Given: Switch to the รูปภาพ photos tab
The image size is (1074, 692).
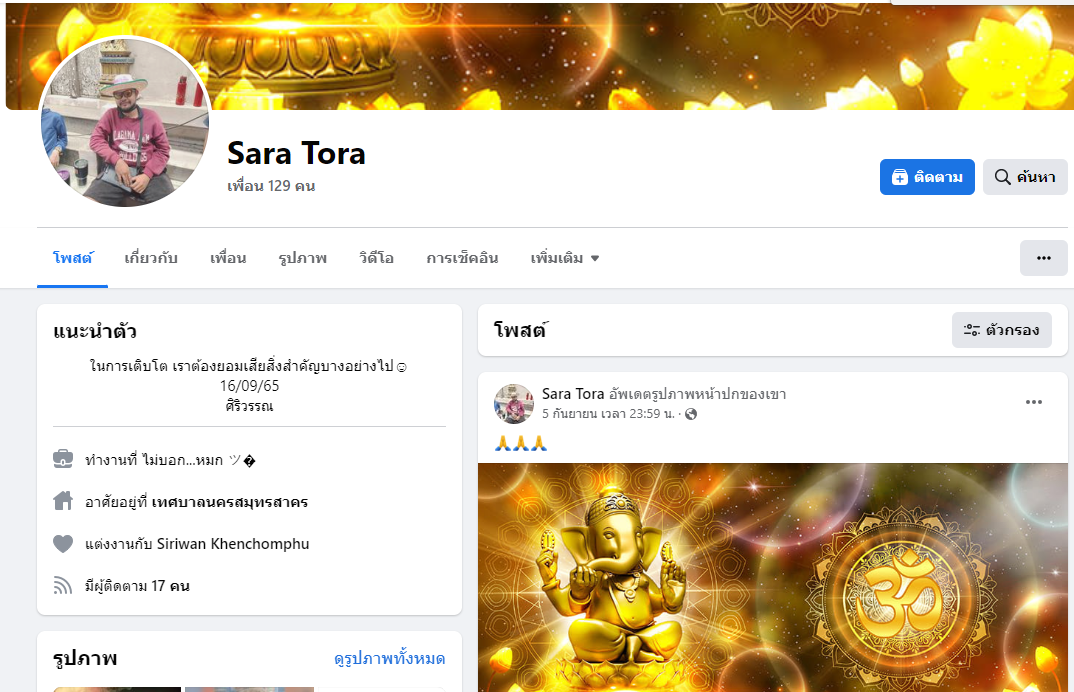Looking at the screenshot, I should (x=303, y=258).
